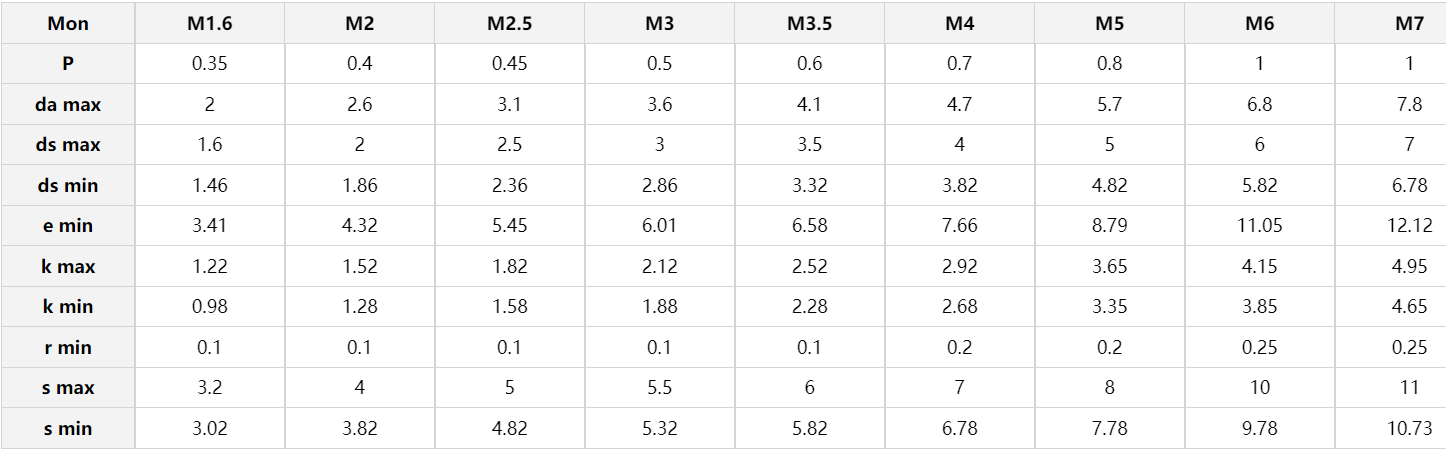This screenshot has height=453, width=1446.
Task: Click the Mon header cell
Action: point(68,23)
